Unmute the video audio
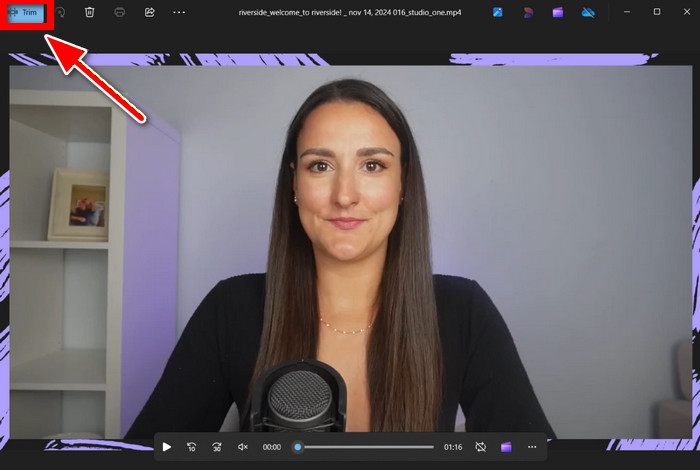The image size is (700, 470). click(243, 447)
